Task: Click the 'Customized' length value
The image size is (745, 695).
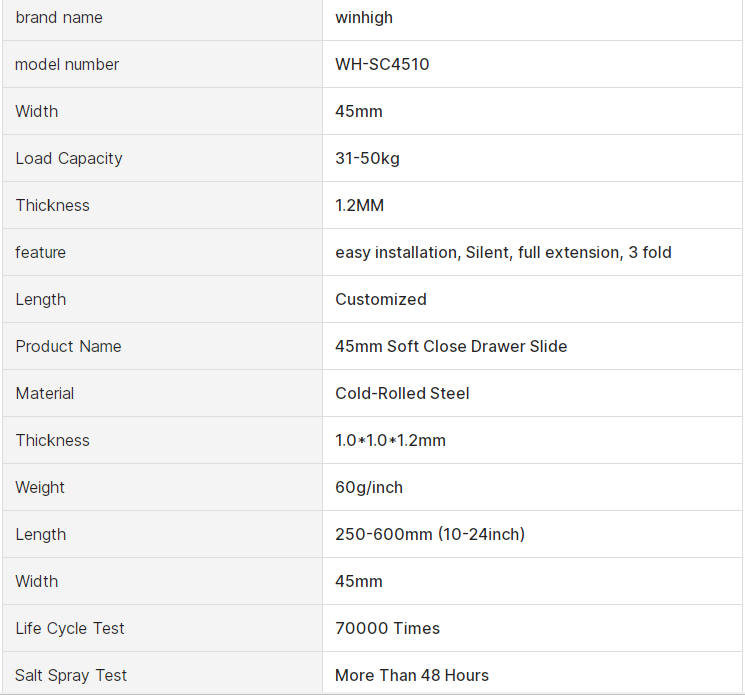Action: pyautogui.click(x=380, y=299)
